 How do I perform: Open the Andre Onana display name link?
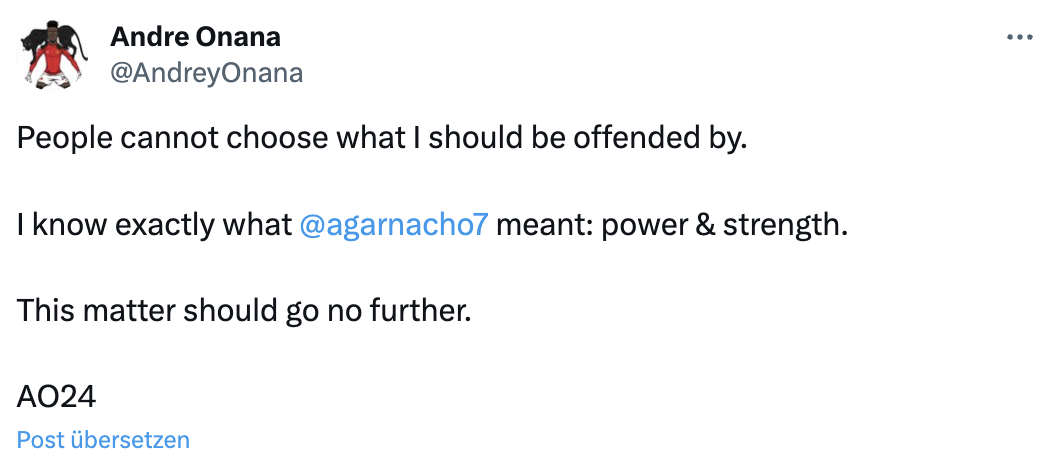pos(195,37)
